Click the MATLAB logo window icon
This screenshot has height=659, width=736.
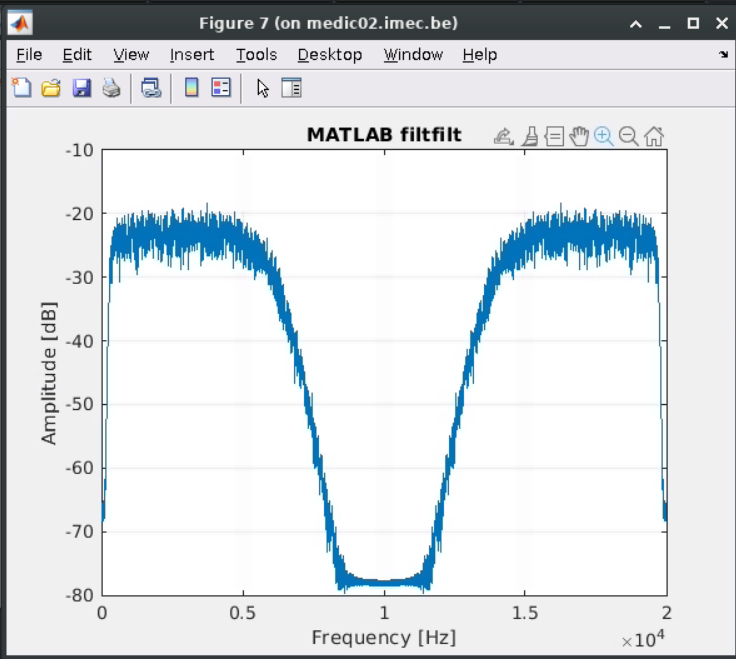click(20, 23)
